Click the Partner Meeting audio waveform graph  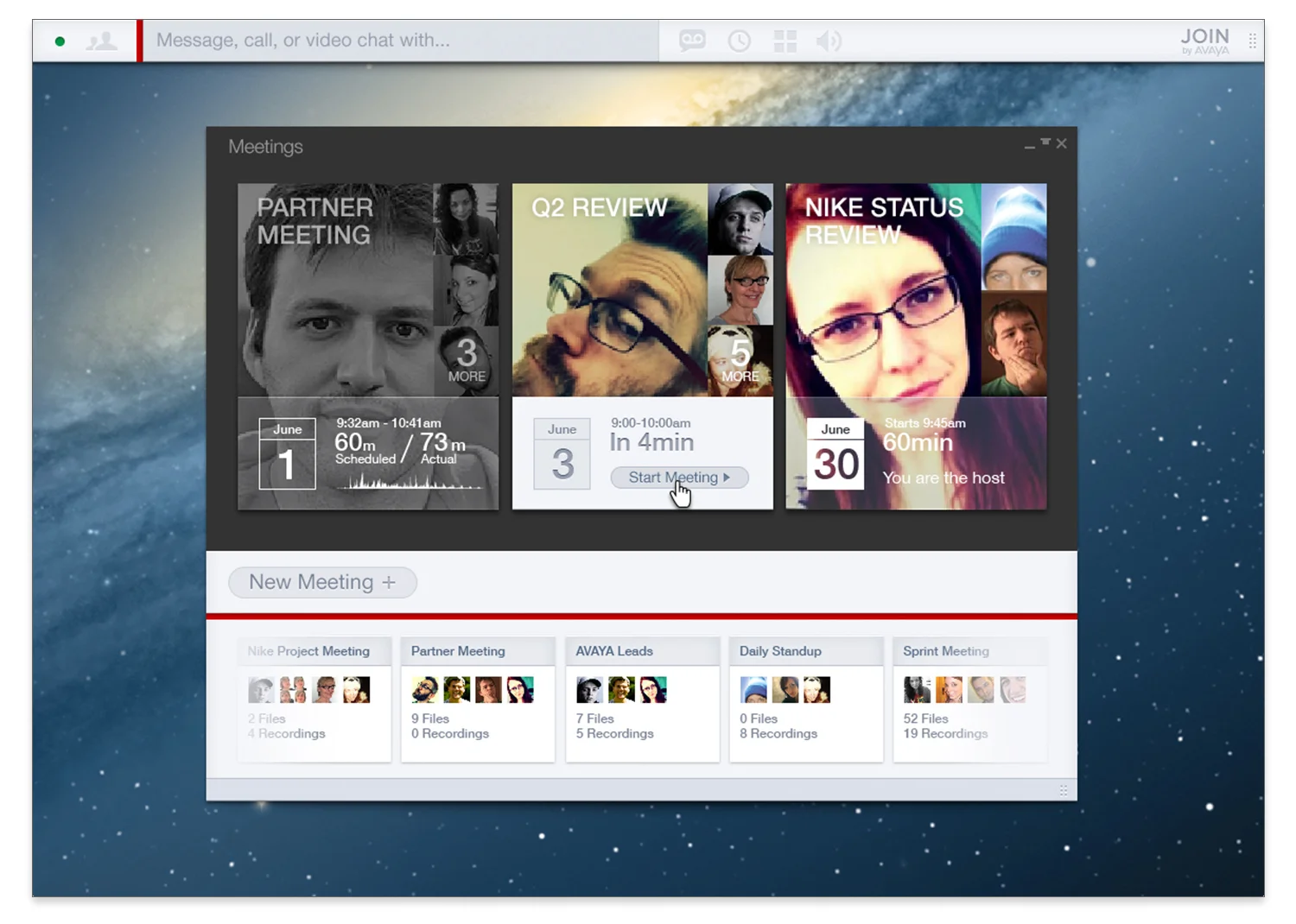click(410, 482)
